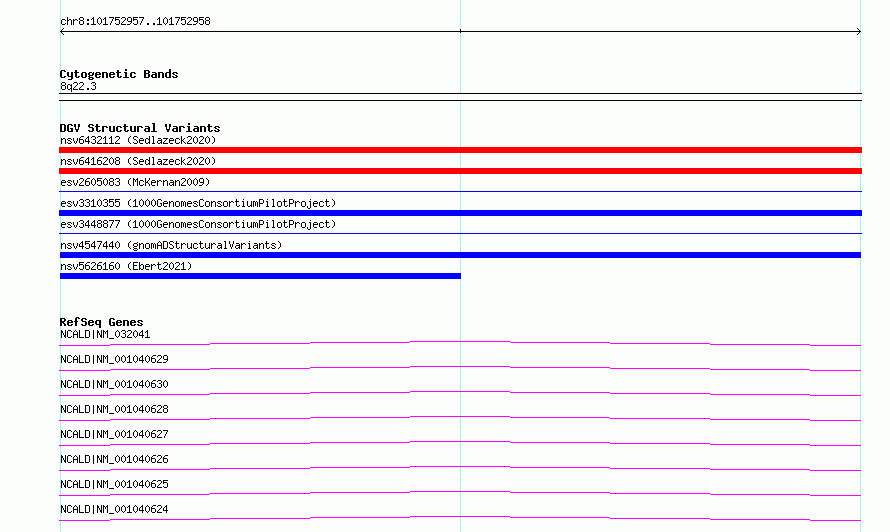The image size is (890, 532).
Task: Click the magenta line for NM_032041
Action: coord(460,344)
